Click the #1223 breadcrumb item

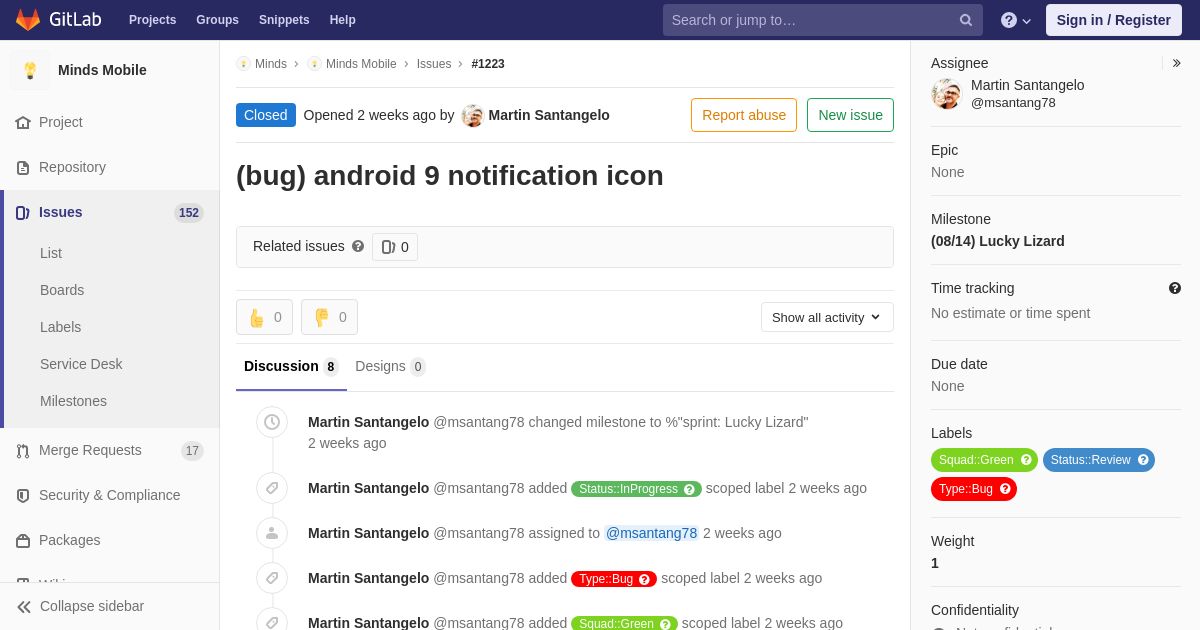tap(488, 64)
